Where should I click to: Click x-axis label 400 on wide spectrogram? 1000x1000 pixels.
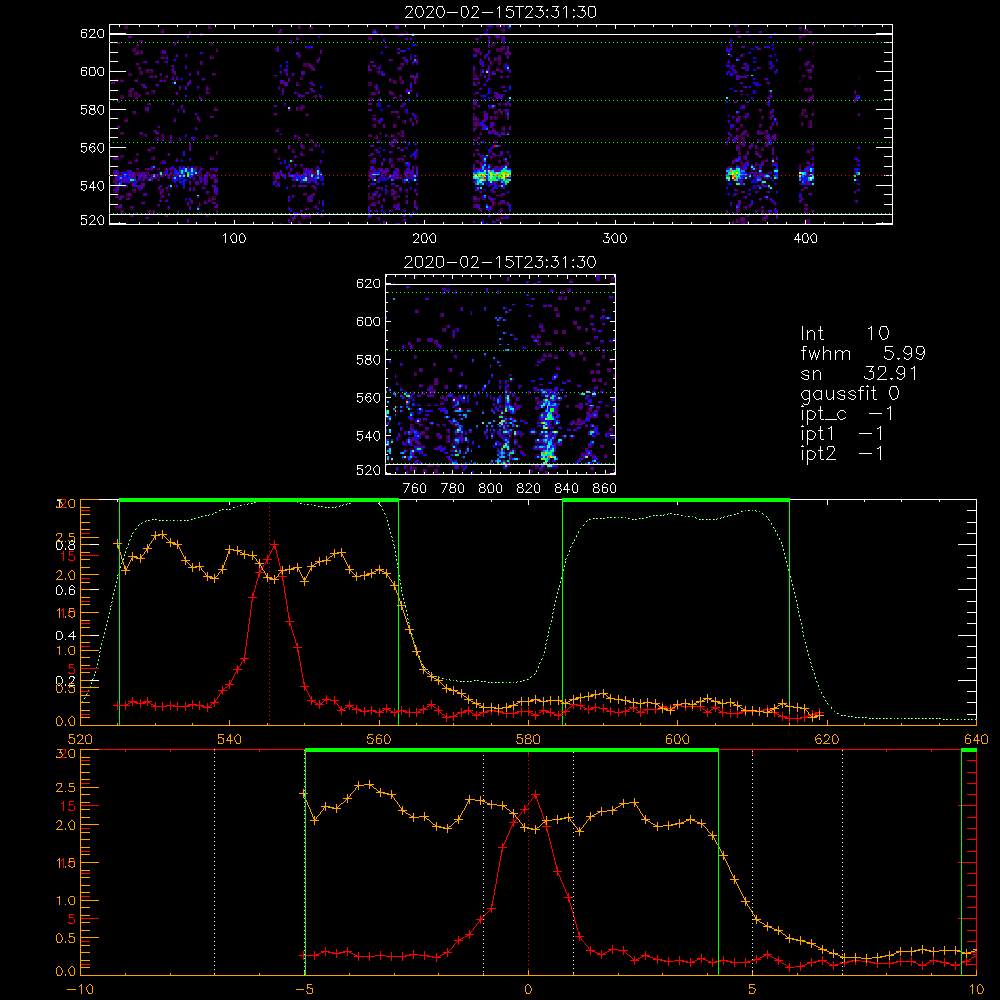(805, 239)
